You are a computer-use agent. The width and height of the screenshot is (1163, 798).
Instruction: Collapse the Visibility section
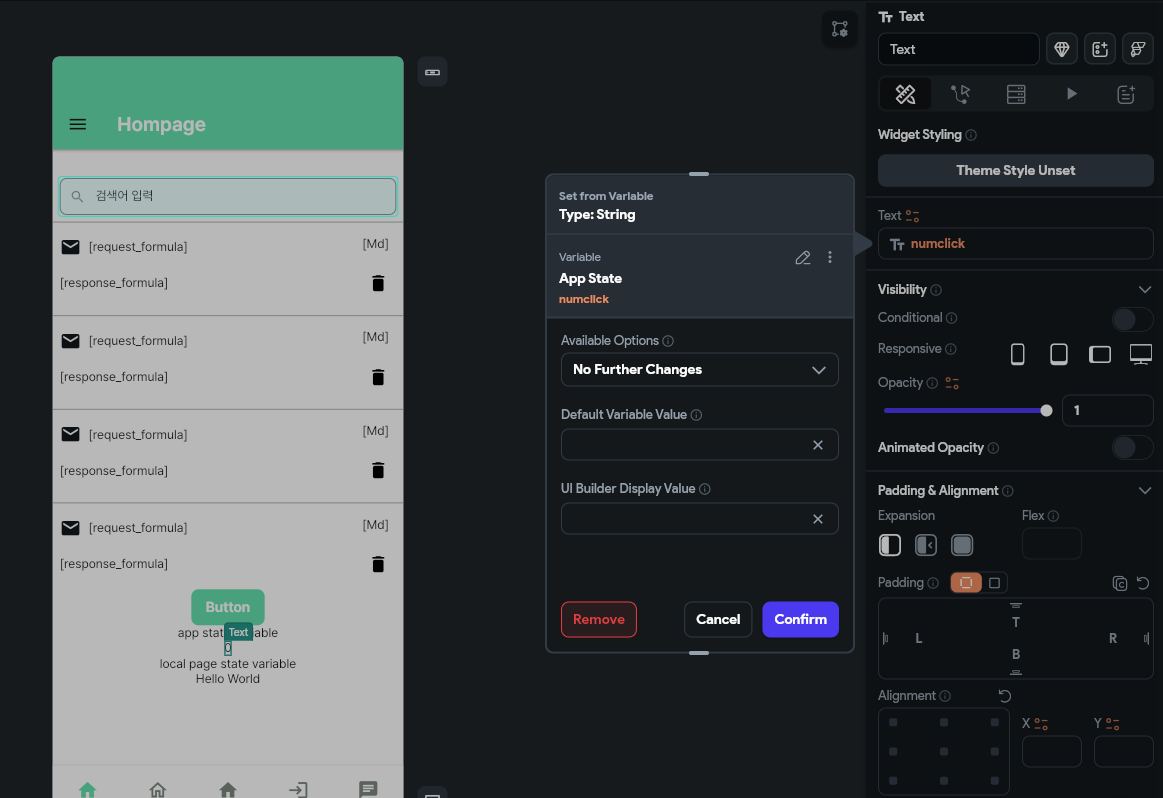1144,289
